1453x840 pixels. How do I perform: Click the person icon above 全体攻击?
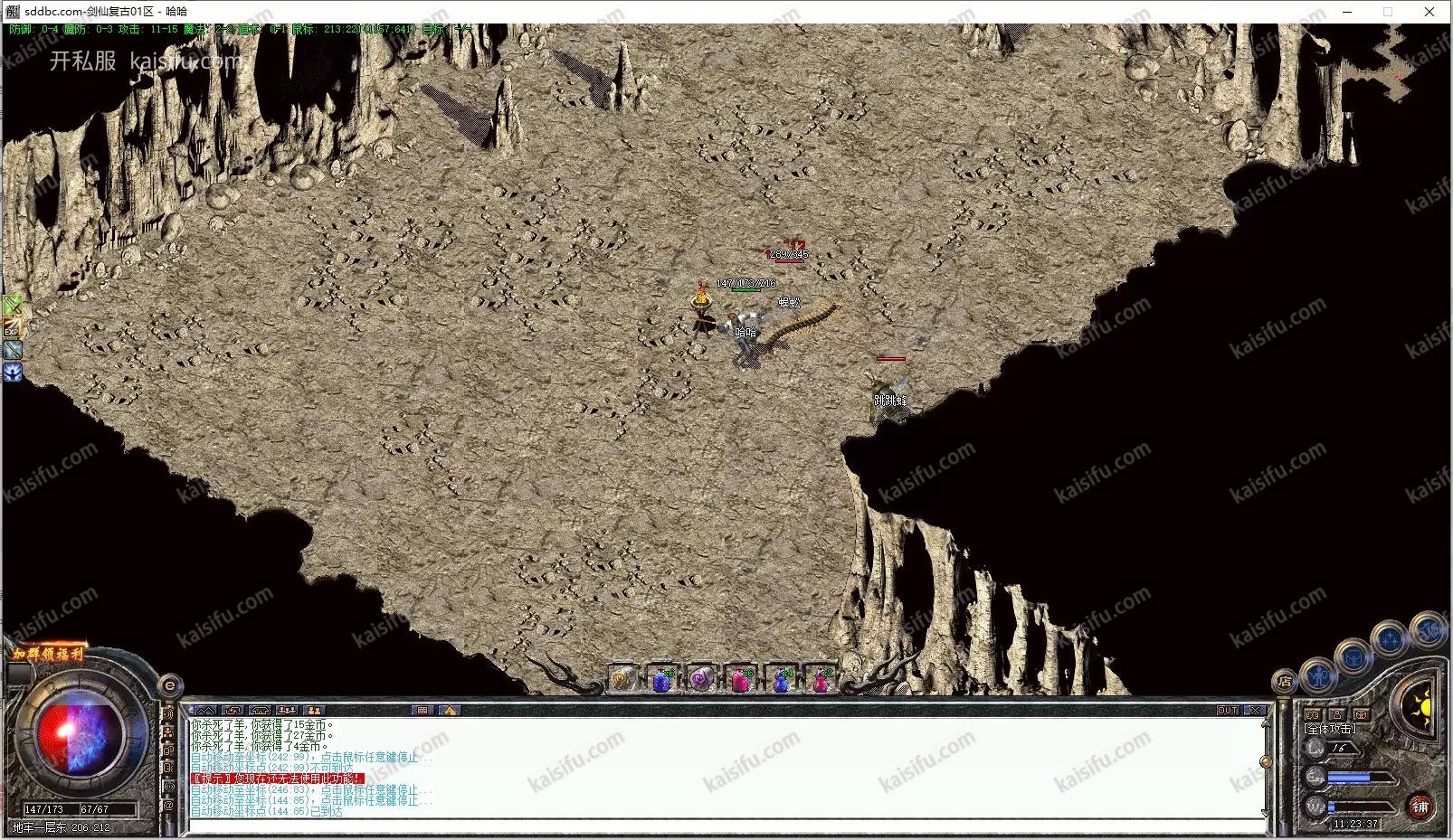pos(1337,714)
